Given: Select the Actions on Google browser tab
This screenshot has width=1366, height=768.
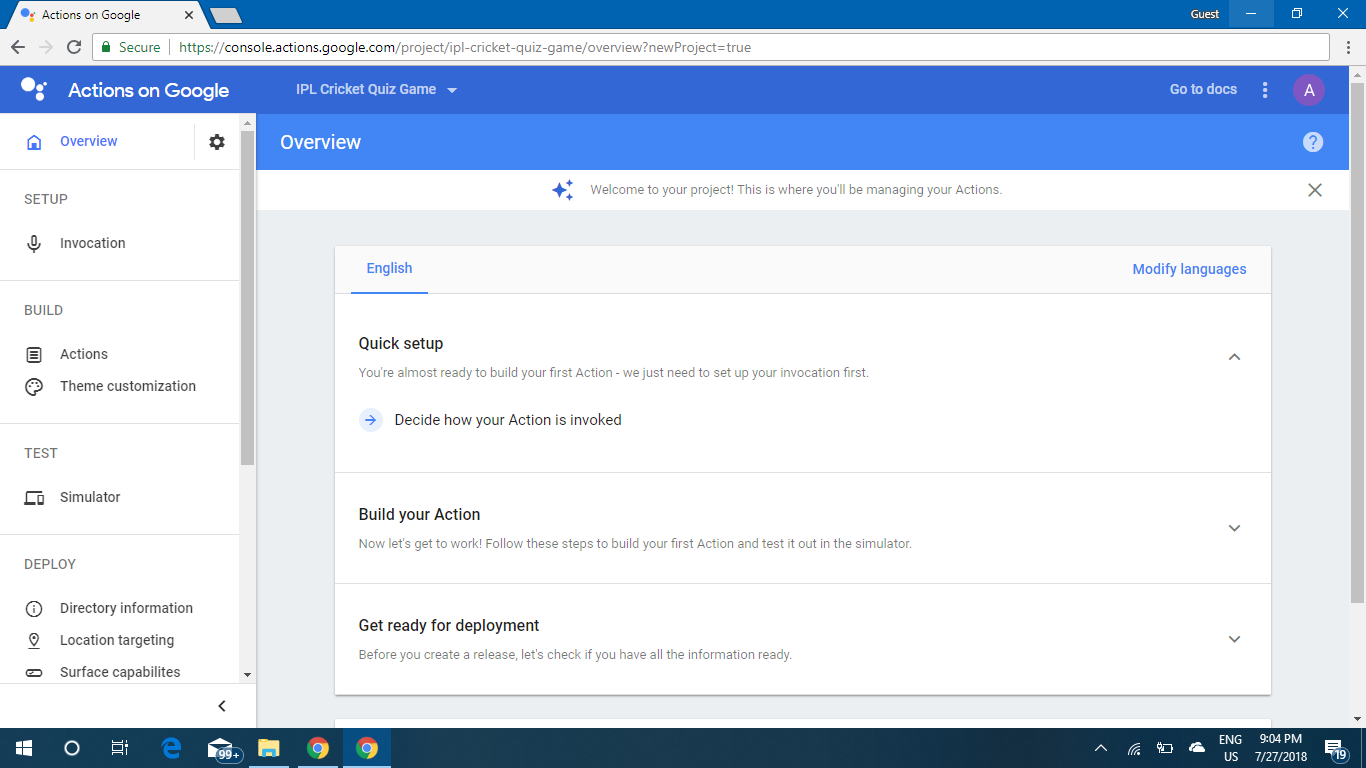Looking at the screenshot, I should click(106, 15).
